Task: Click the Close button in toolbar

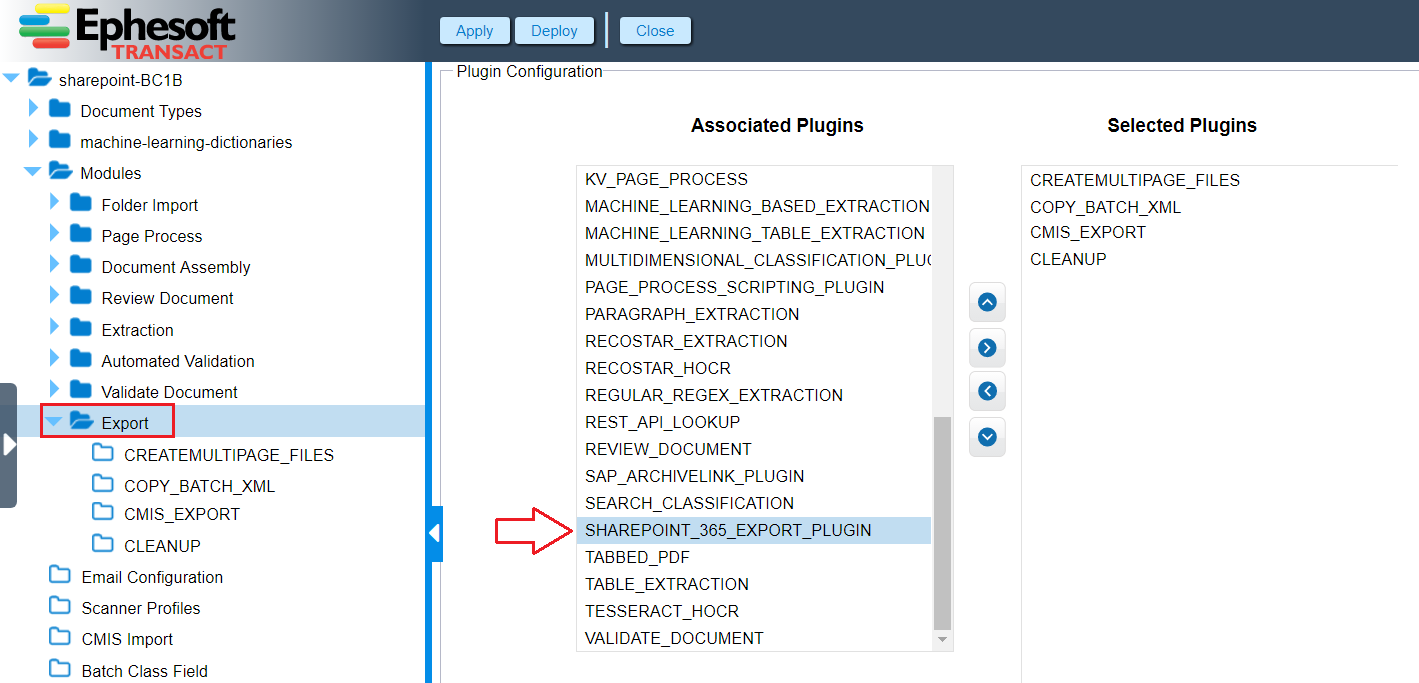Action: [x=655, y=30]
